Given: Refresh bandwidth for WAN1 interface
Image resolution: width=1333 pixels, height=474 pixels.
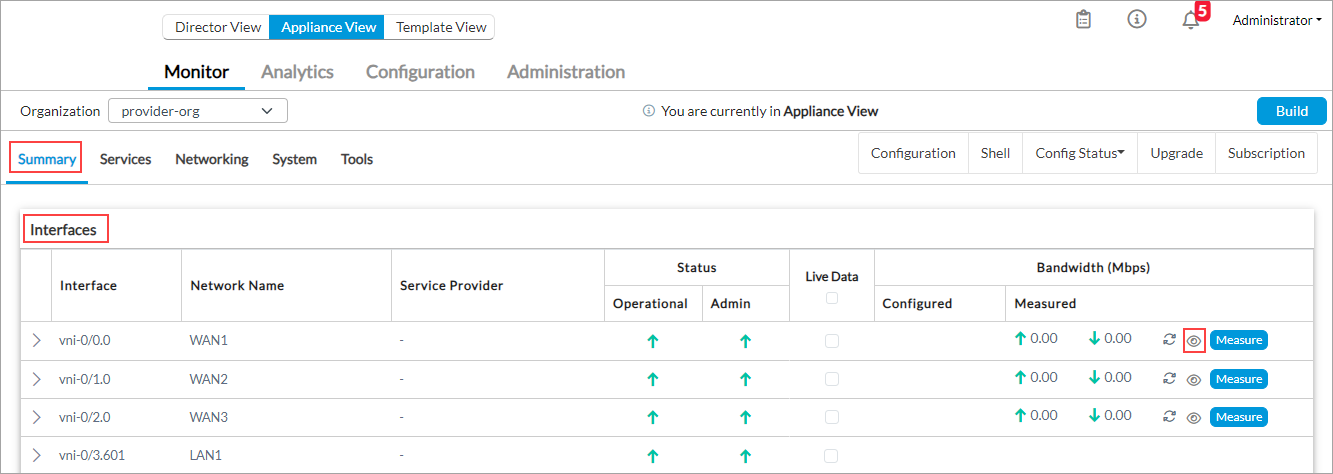Looking at the screenshot, I should click(1169, 340).
